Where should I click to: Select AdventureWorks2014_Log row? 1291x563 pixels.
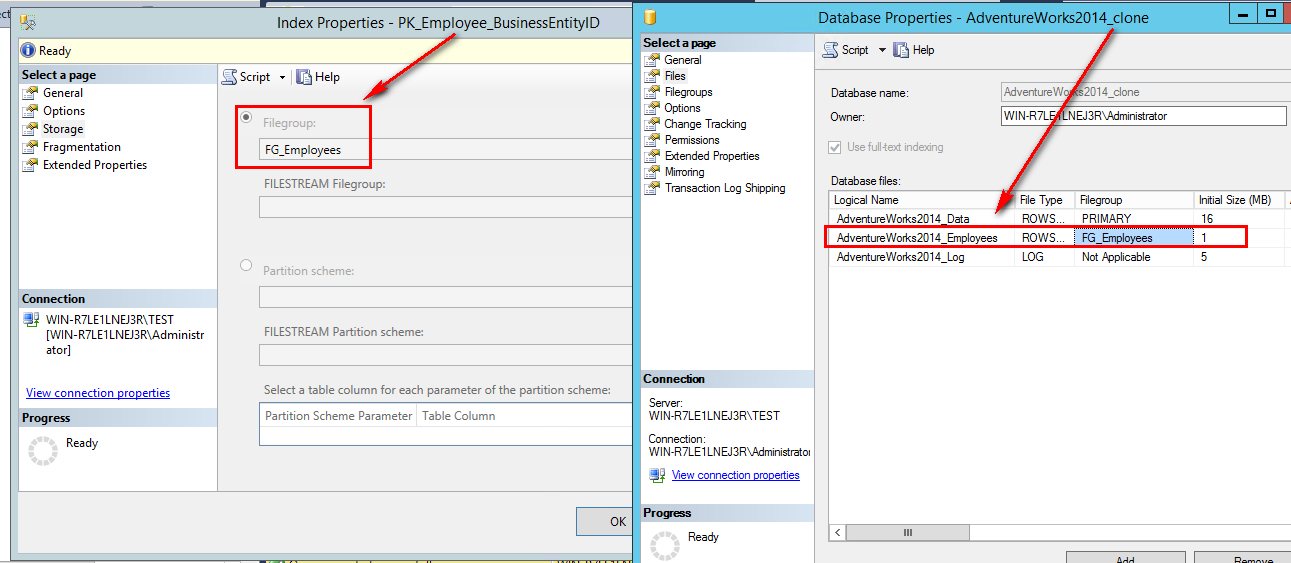tap(1059, 257)
